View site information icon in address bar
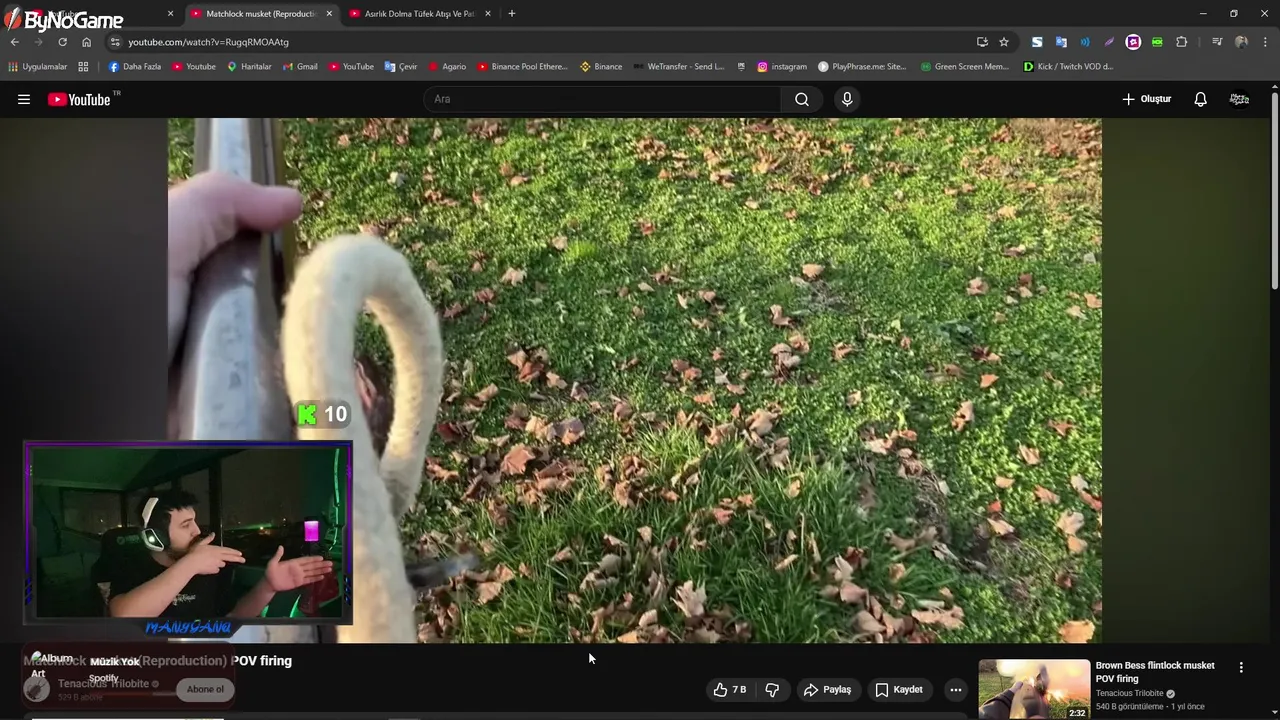The width and height of the screenshot is (1280, 720). click(115, 42)
